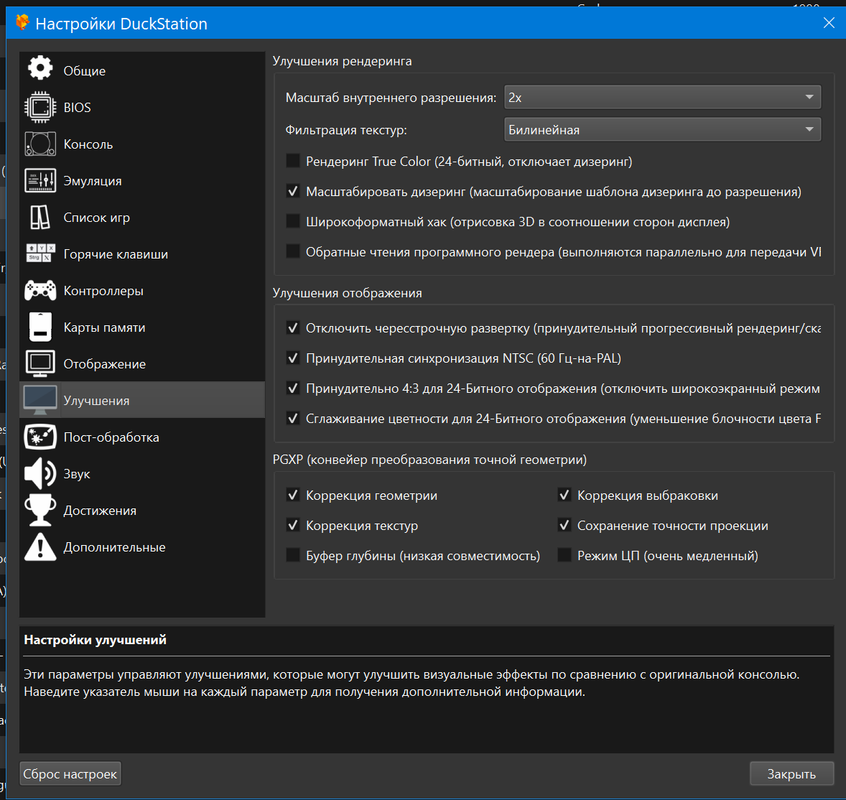This screenshot has height=800, width=846.
Task: Click the Сброс настроек button
Action: (x=70, y=774)
